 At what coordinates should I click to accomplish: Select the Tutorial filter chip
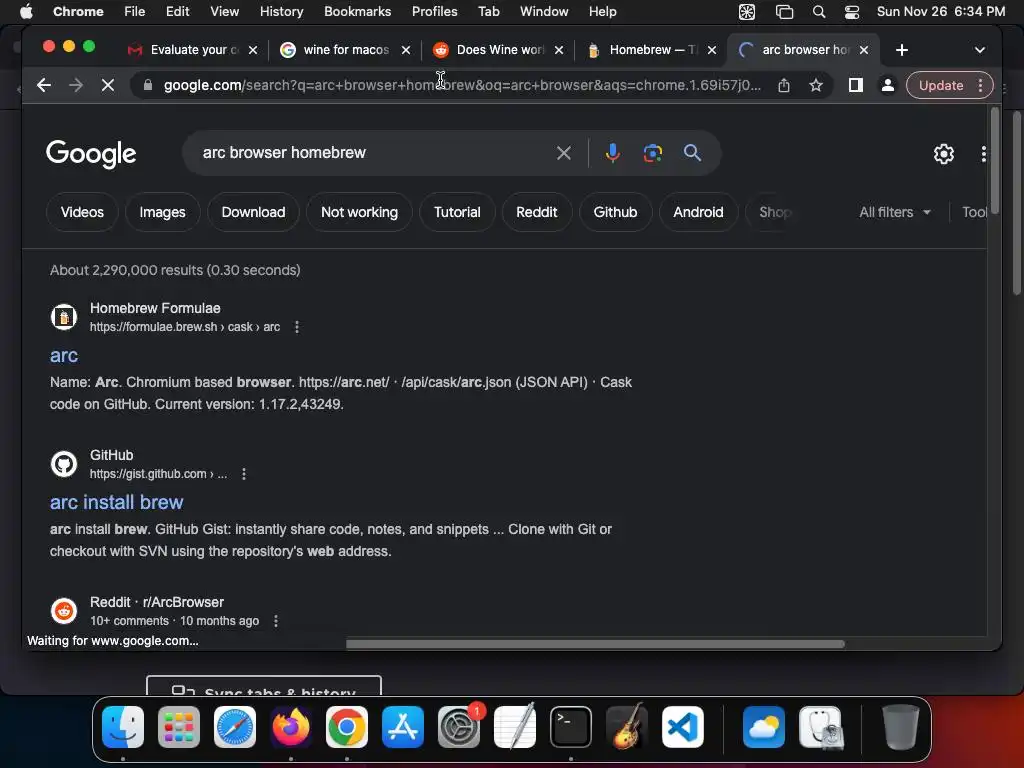click(457, 212)
